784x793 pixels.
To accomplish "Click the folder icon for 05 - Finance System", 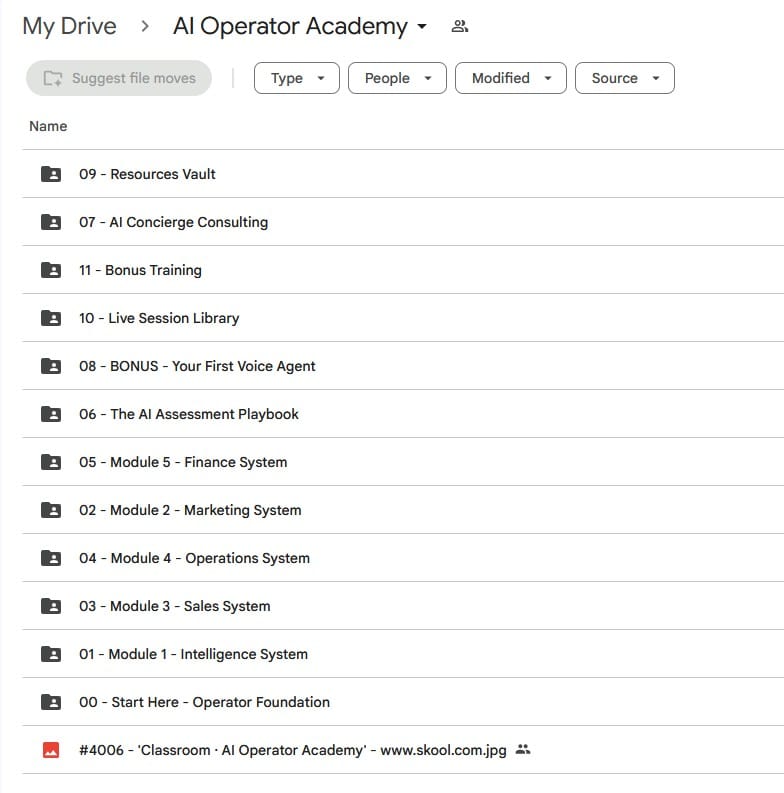I will point(51,462).
